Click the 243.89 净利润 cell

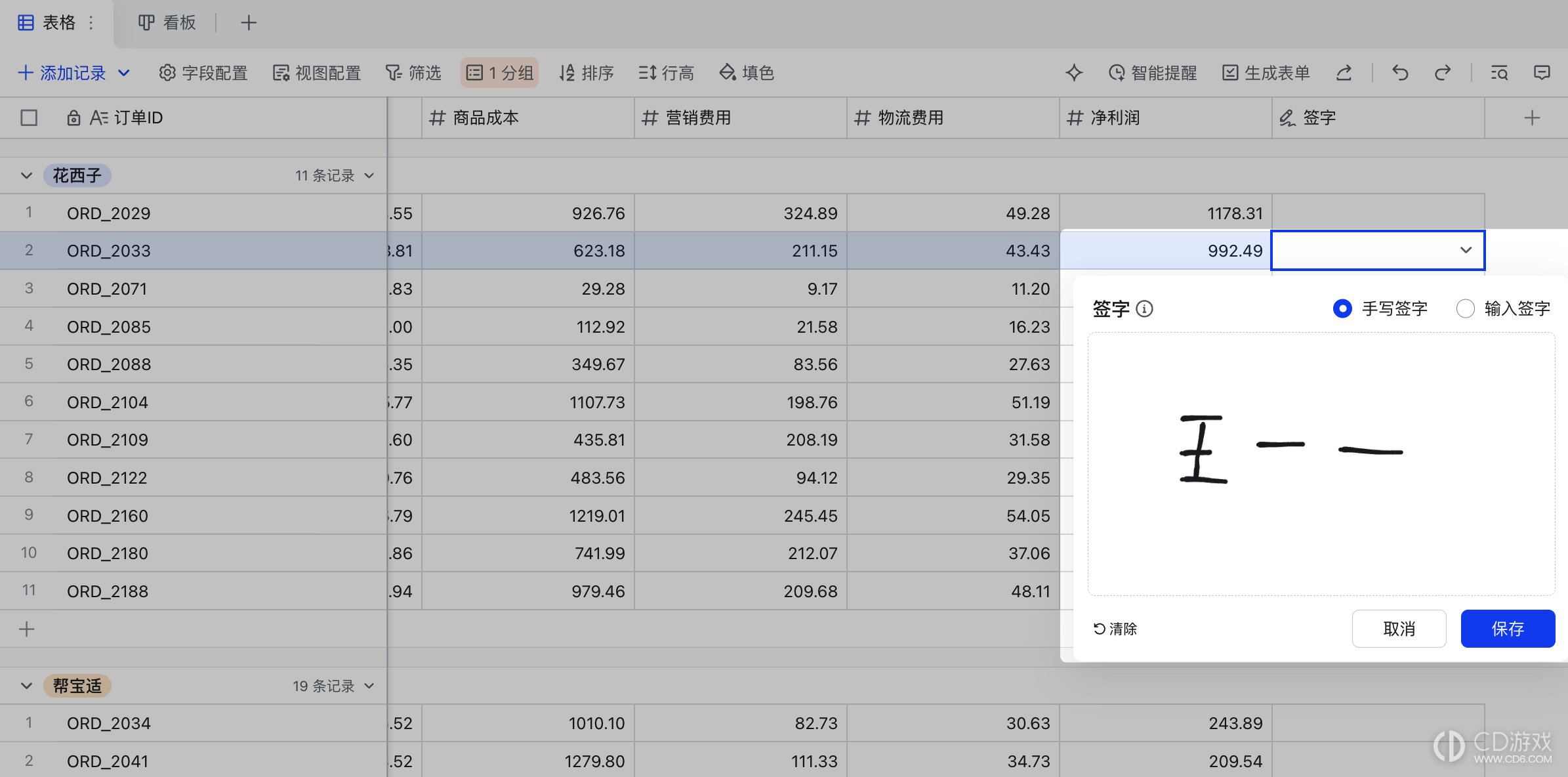click(x=1166, y=723)
